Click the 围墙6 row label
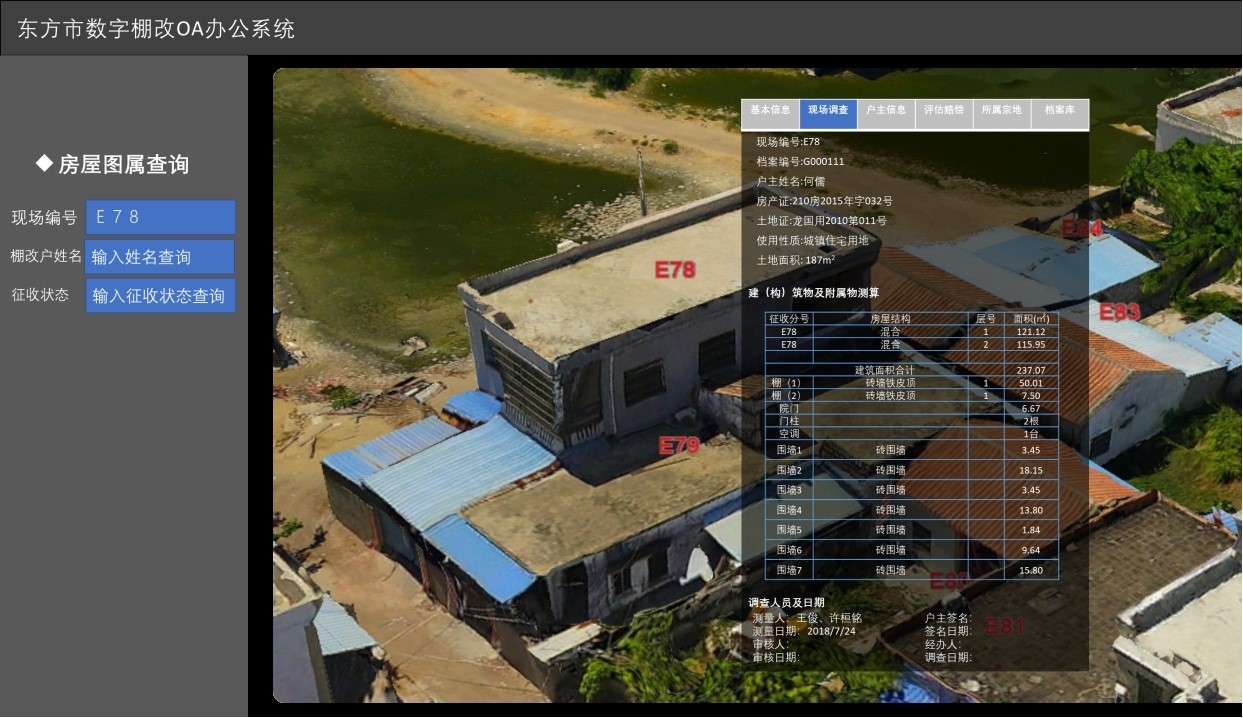 [789, 550]
